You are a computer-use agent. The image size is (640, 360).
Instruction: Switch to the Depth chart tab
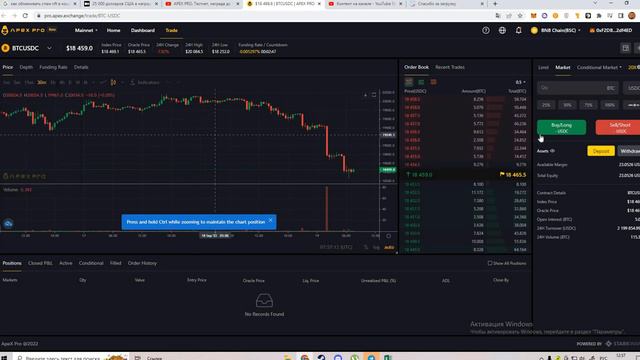(x=26, y=67)
